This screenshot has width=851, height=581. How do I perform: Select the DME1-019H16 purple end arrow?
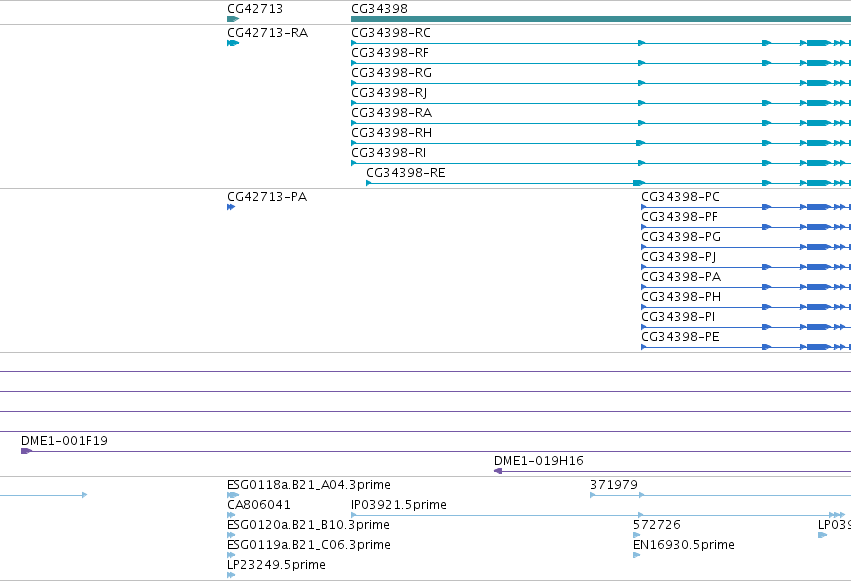(x=498, y=471)
